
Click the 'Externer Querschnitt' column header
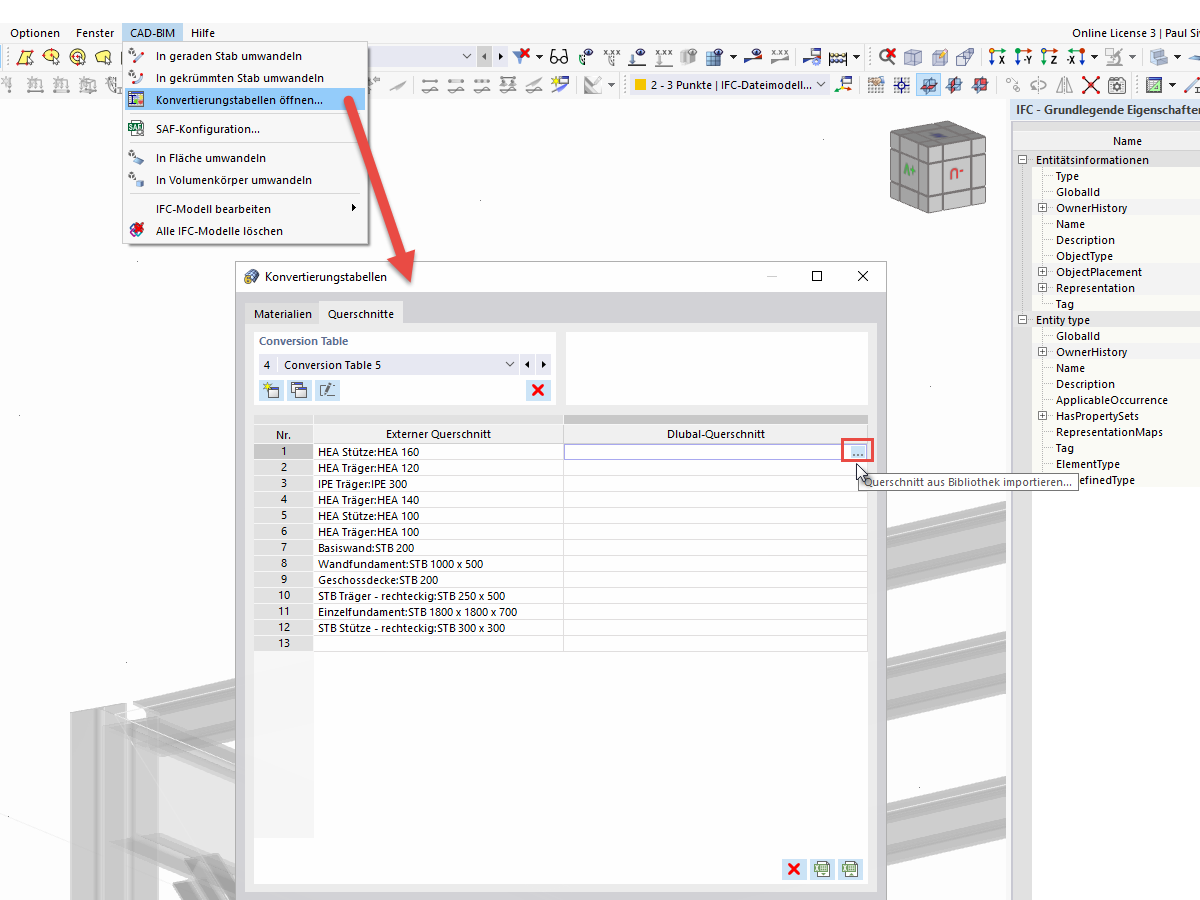point(438,434)
